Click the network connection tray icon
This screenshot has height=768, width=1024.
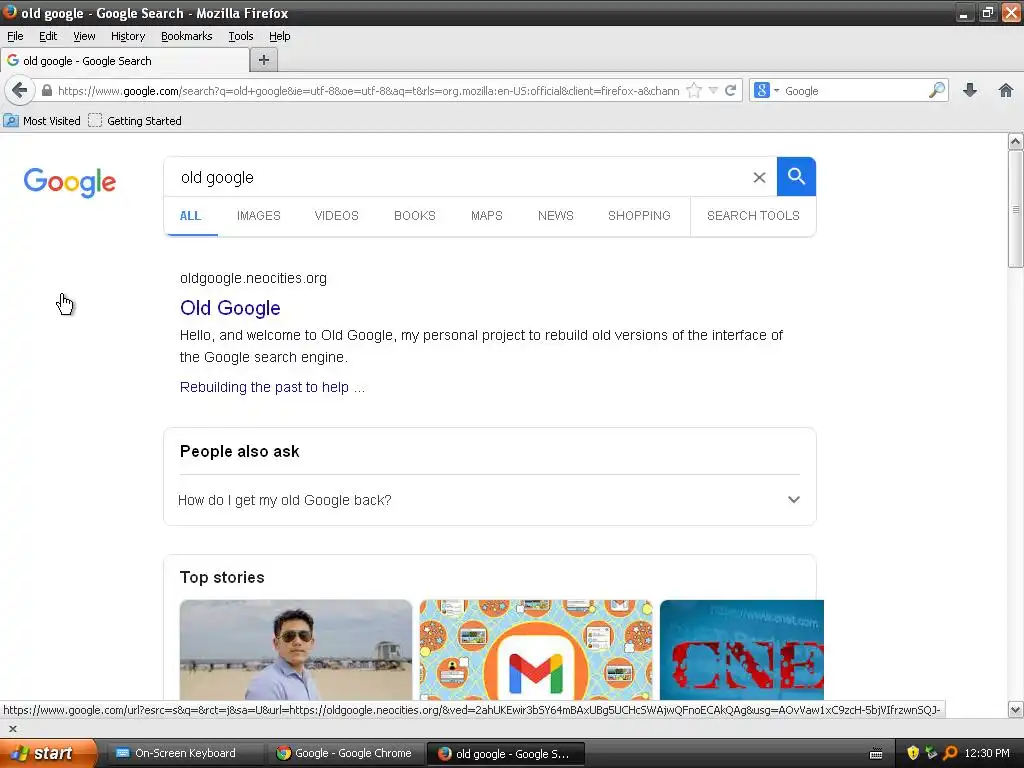[x=931, y=753]
